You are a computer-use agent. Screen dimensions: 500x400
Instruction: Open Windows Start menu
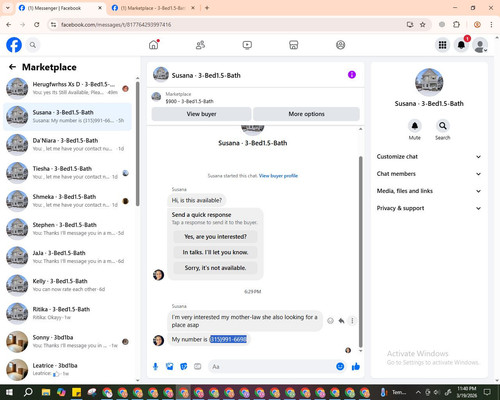[x=9, y=392]
